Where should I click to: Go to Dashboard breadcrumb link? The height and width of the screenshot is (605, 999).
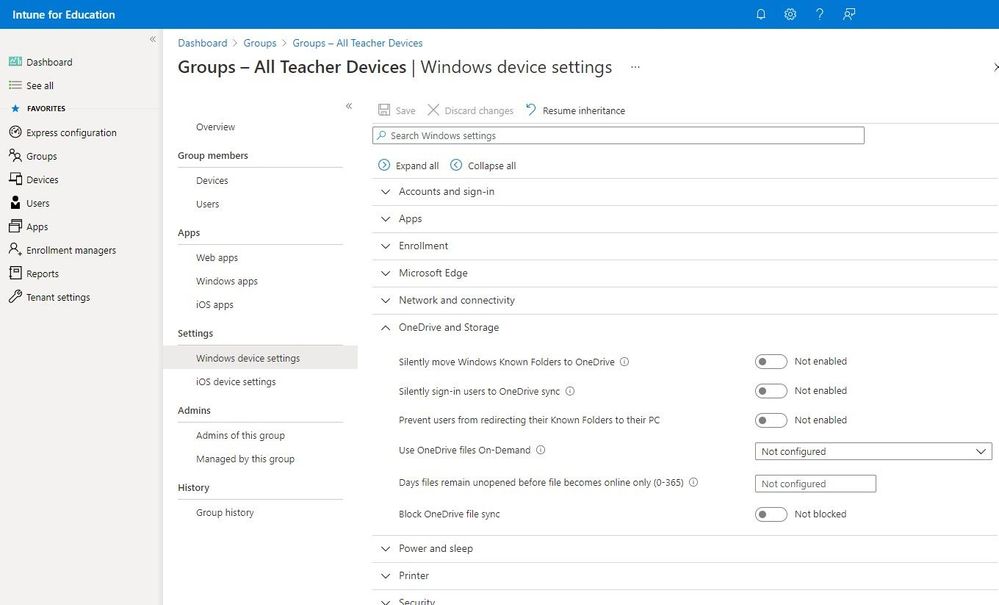pyautogui.click(x=203, y=43)
